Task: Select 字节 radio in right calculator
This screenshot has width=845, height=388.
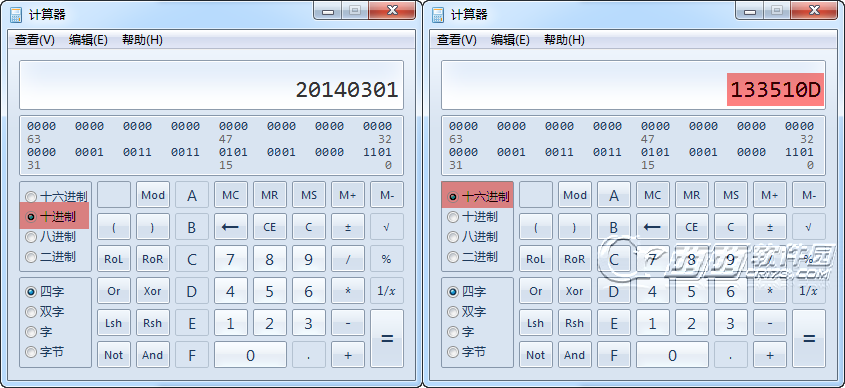Action: pyautogui.click(x=467, y=352)
